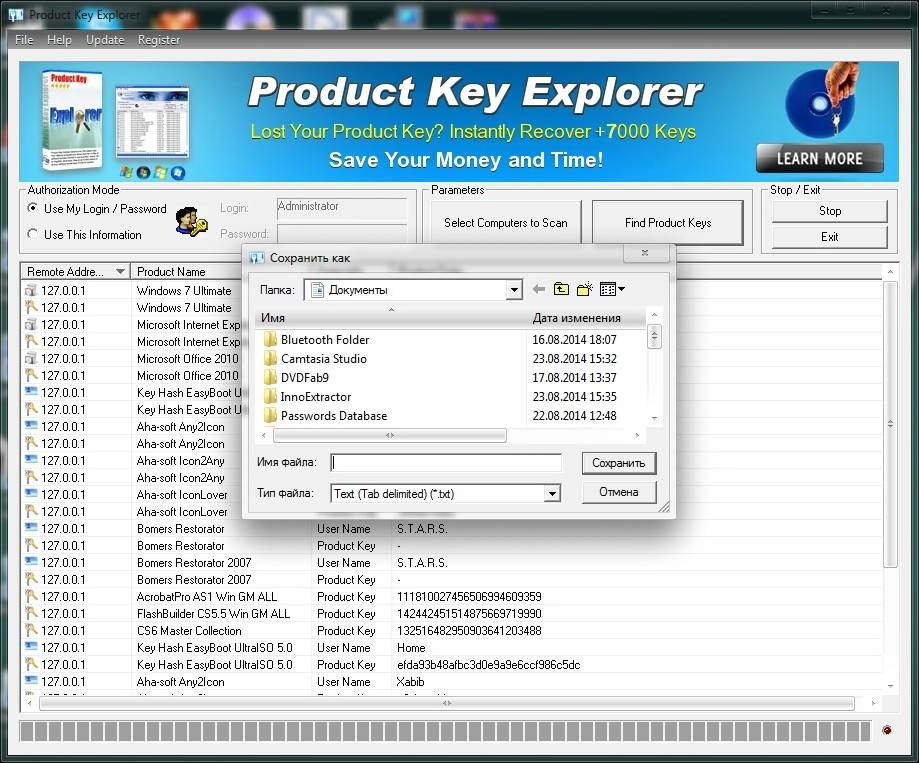Select the Aha-soft Any2Icon Xabib row
The width and height of the screenshot is (919, 763).
[451, 682]
